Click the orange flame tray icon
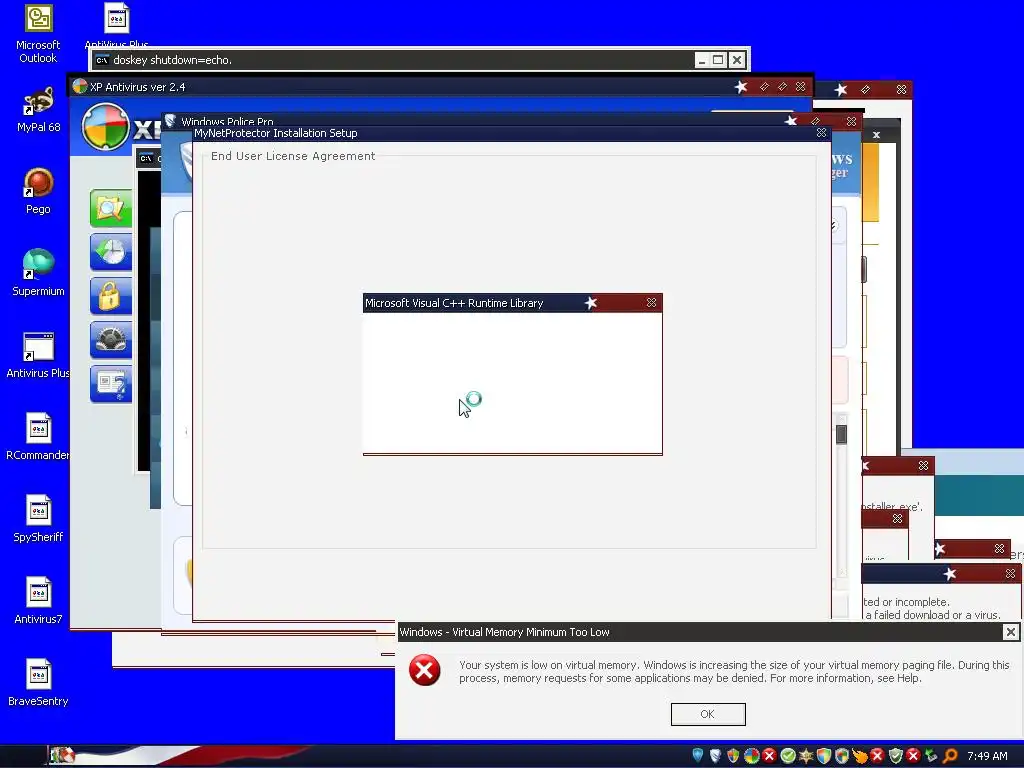The width and height of the screenshot is (1024, 768). click(x=859, y=756)
